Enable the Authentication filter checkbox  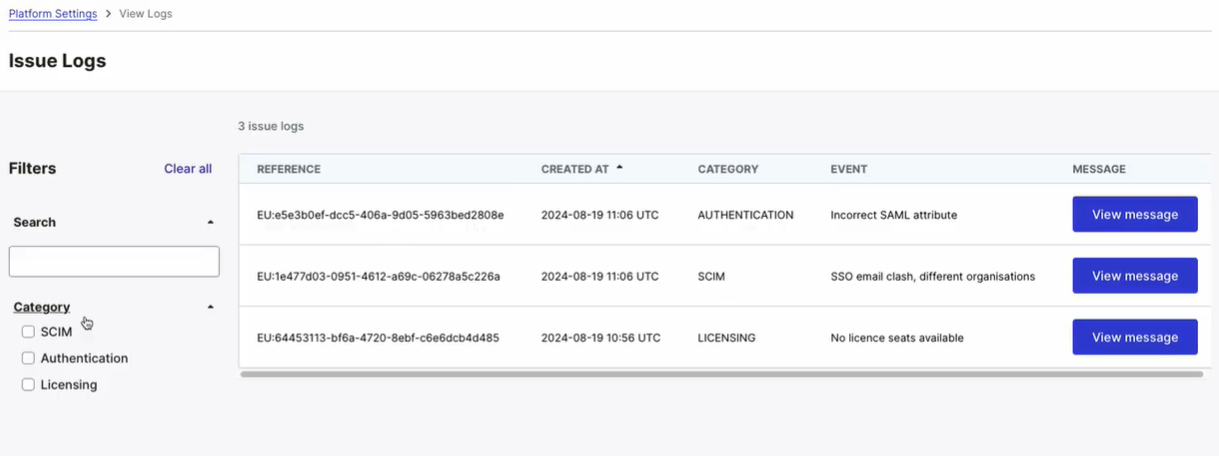28,358
